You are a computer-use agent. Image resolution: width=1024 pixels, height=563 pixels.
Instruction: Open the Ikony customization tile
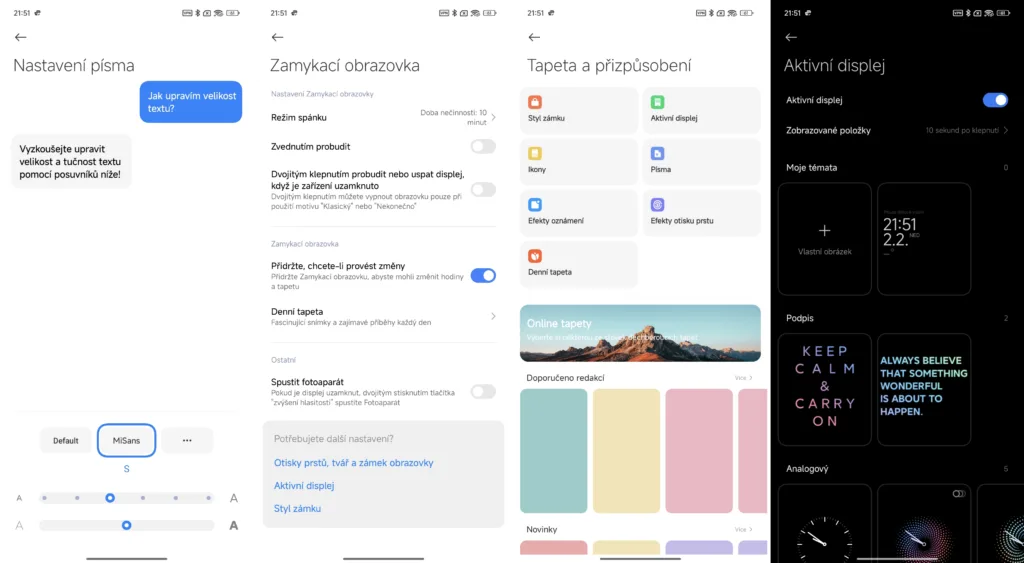point(578,161)
